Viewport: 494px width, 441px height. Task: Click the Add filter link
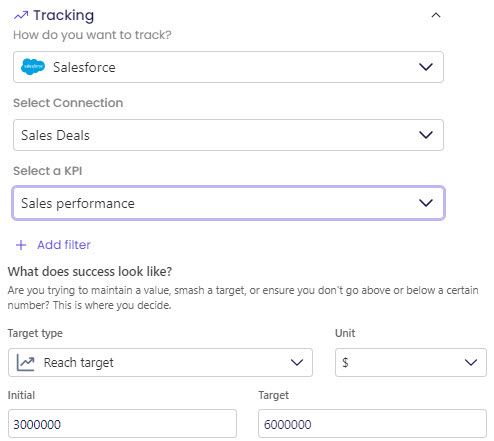(x=64, y=245)
